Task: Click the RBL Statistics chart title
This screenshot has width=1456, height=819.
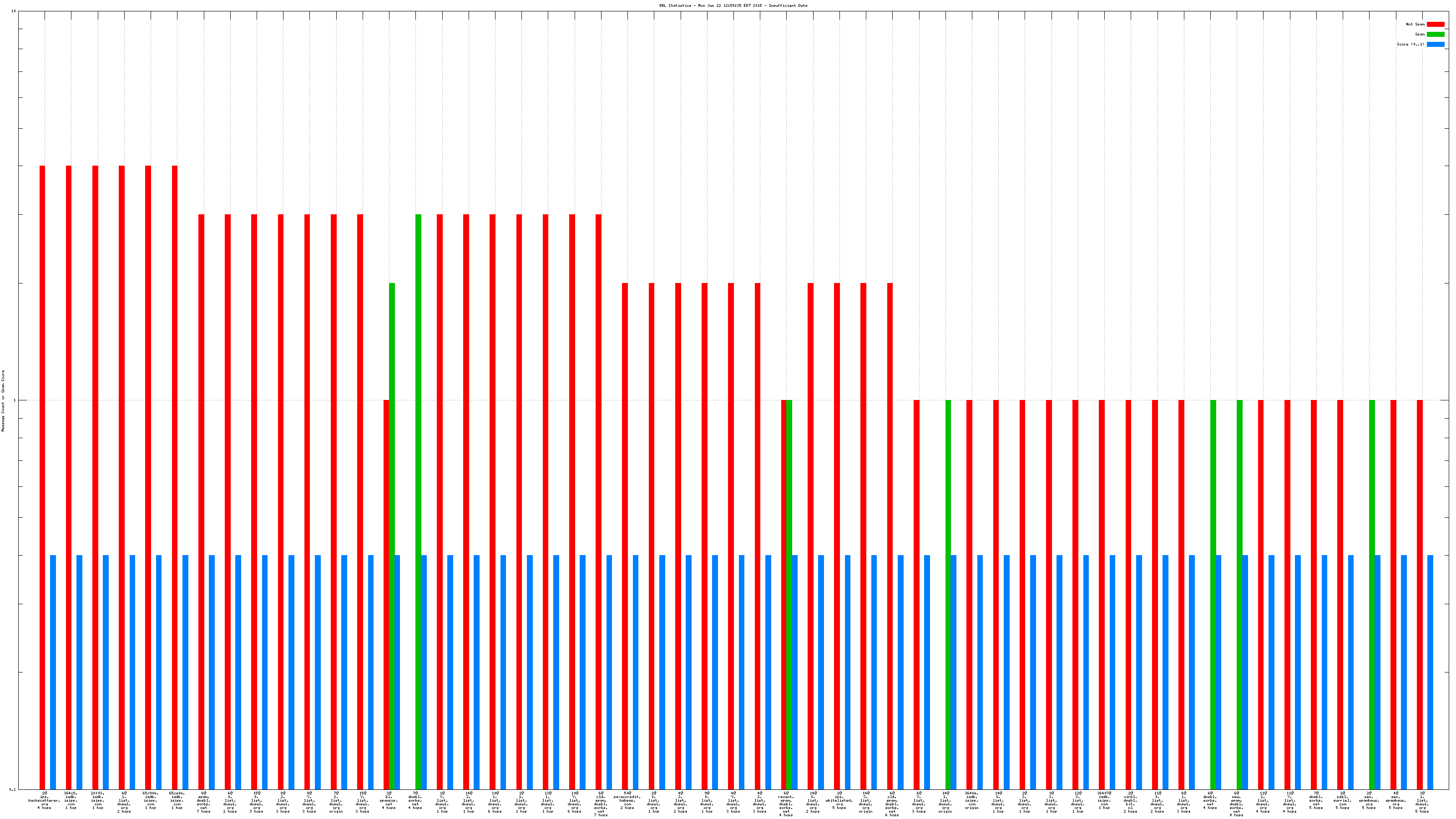Action: [733, 5]
